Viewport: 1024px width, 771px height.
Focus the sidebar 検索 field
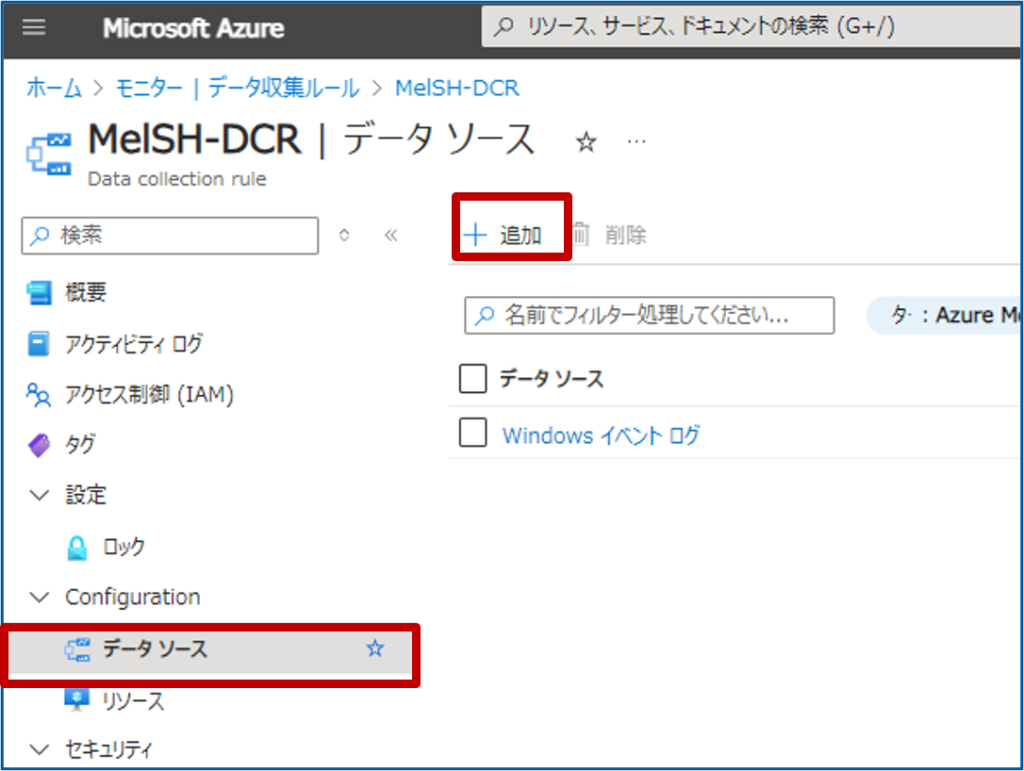tap(170, 235)
